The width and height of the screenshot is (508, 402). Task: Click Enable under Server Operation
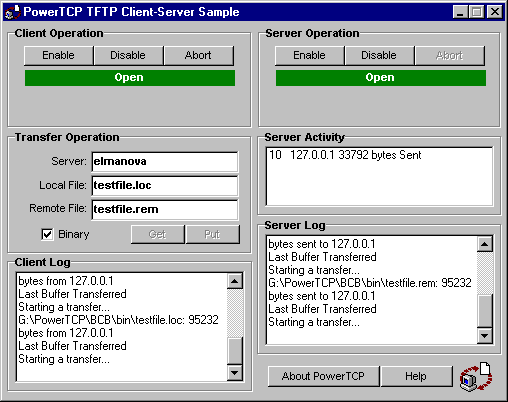pos(309,55)
